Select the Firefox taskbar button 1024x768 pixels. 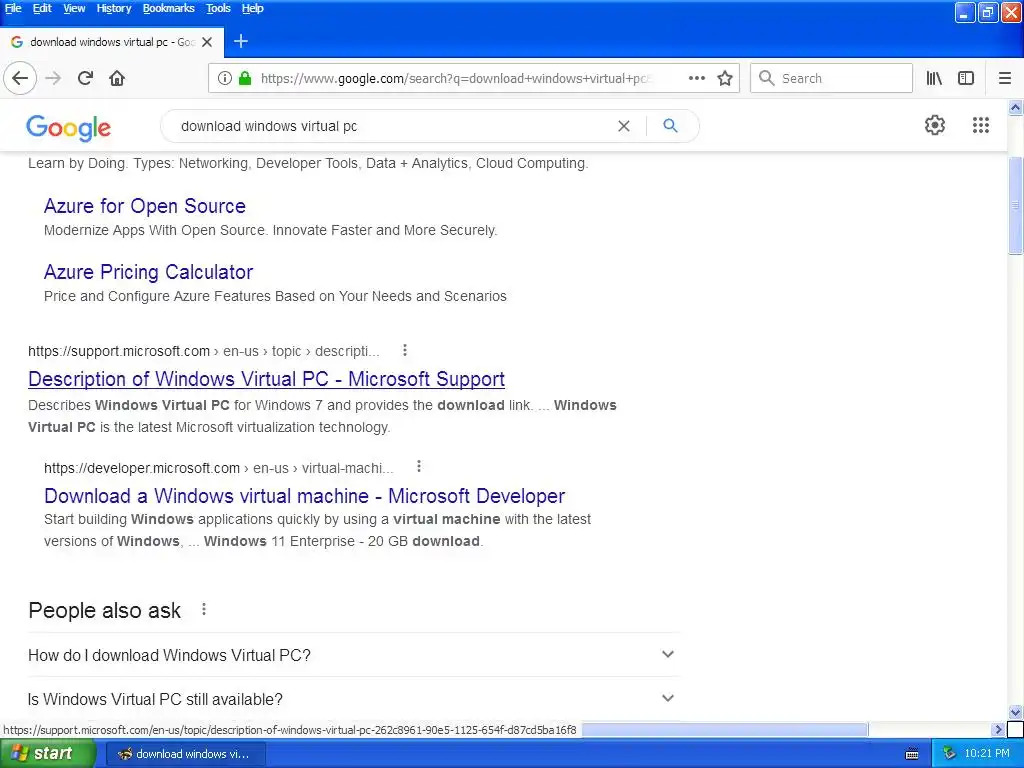(185, 754)
